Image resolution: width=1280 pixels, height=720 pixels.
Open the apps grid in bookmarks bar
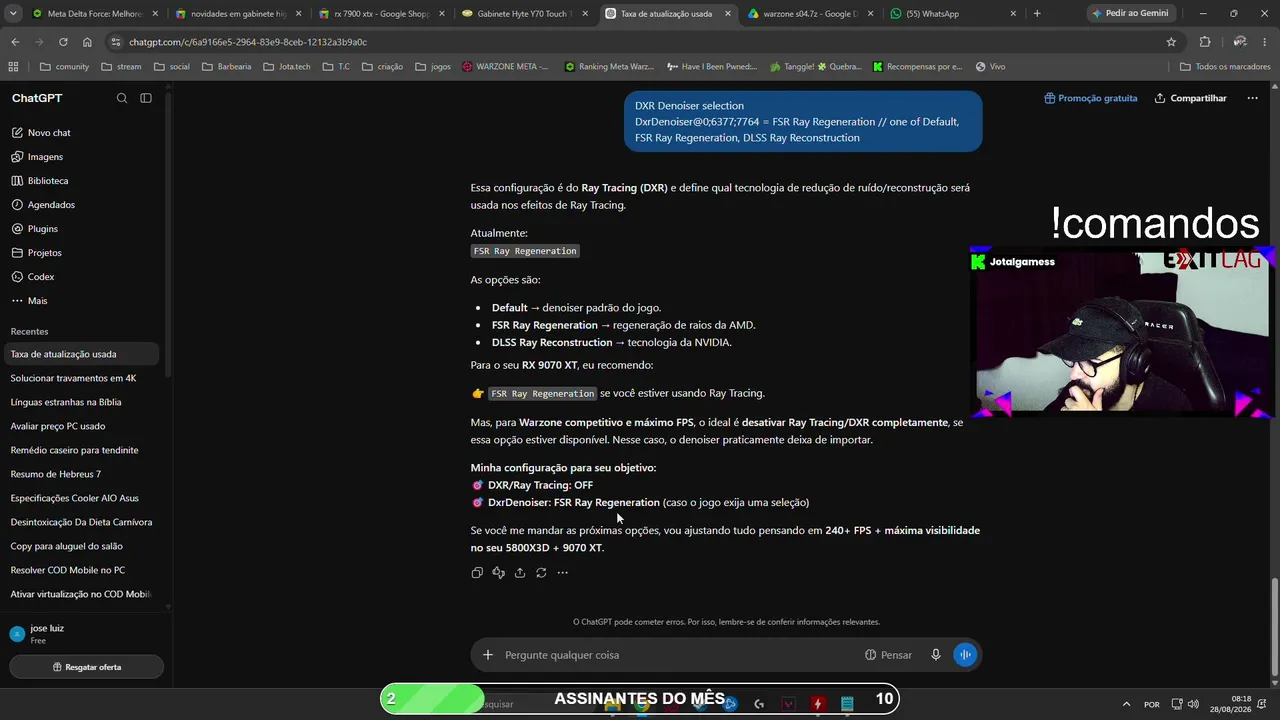(13, 67)
